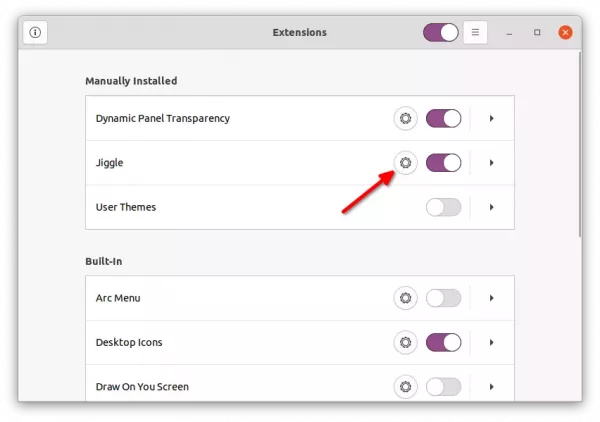The height and width of the screenshot is (422, 600).
Task: Turn off the Desktop Icons switch
Action: pos(443,342)
